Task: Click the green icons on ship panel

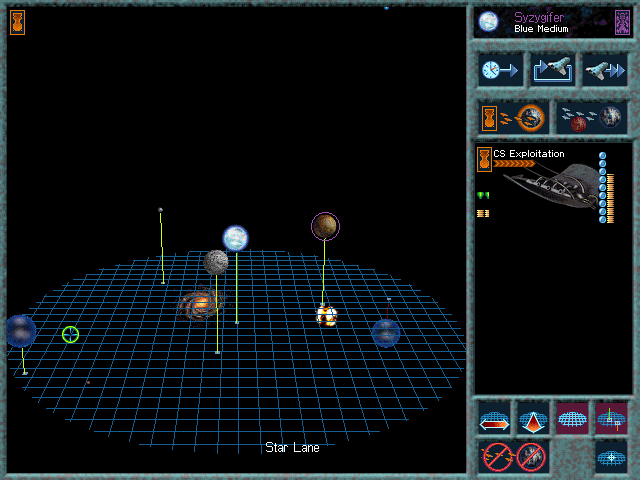Action: (483, 196)
